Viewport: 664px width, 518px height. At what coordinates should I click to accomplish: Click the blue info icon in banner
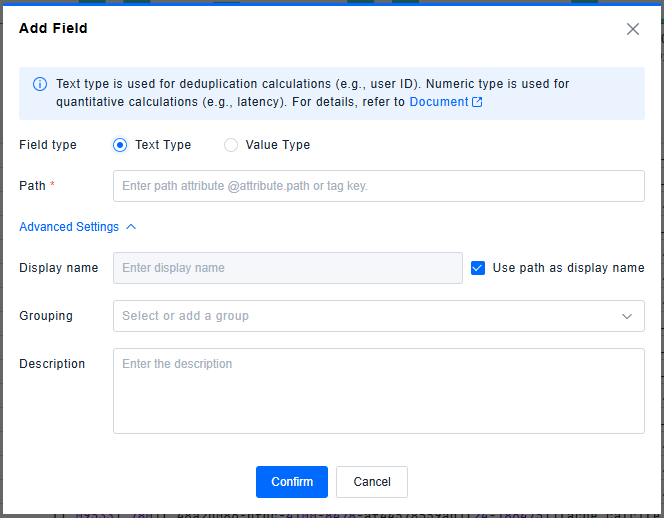point(40,85)
